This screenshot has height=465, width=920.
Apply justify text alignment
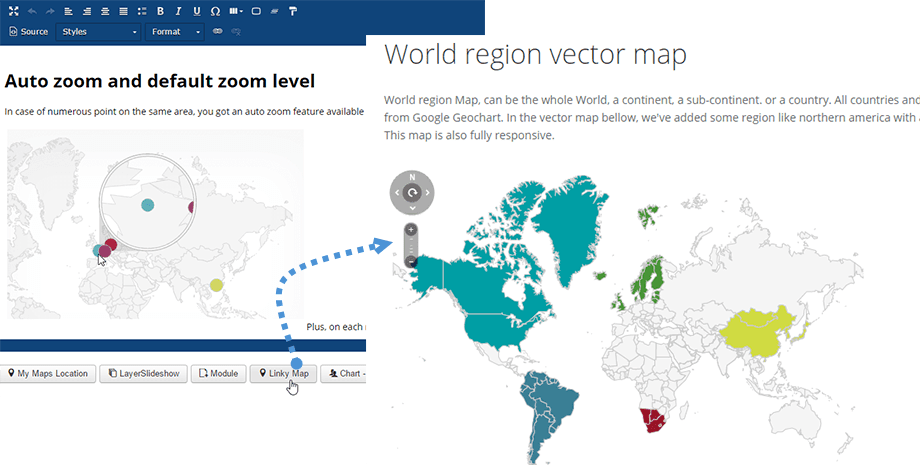[x=123, y=11]
